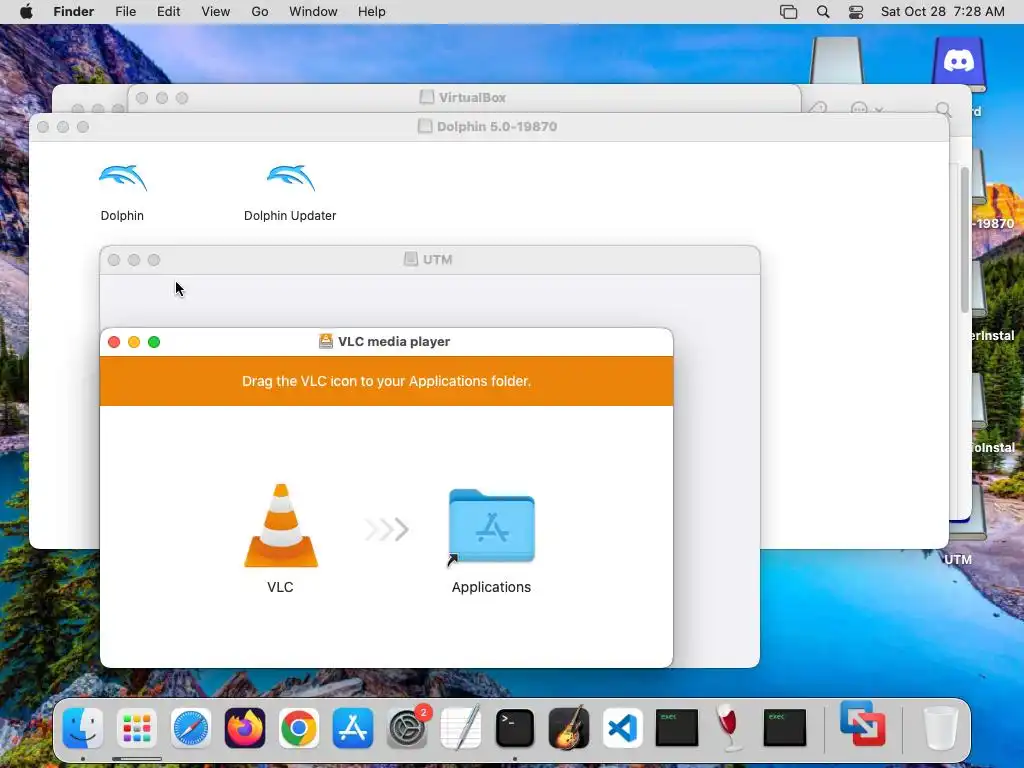Open the exec file right of Wine
Image resolution: width=1024 pixels, height=768 pixels.
click(784, 728)
